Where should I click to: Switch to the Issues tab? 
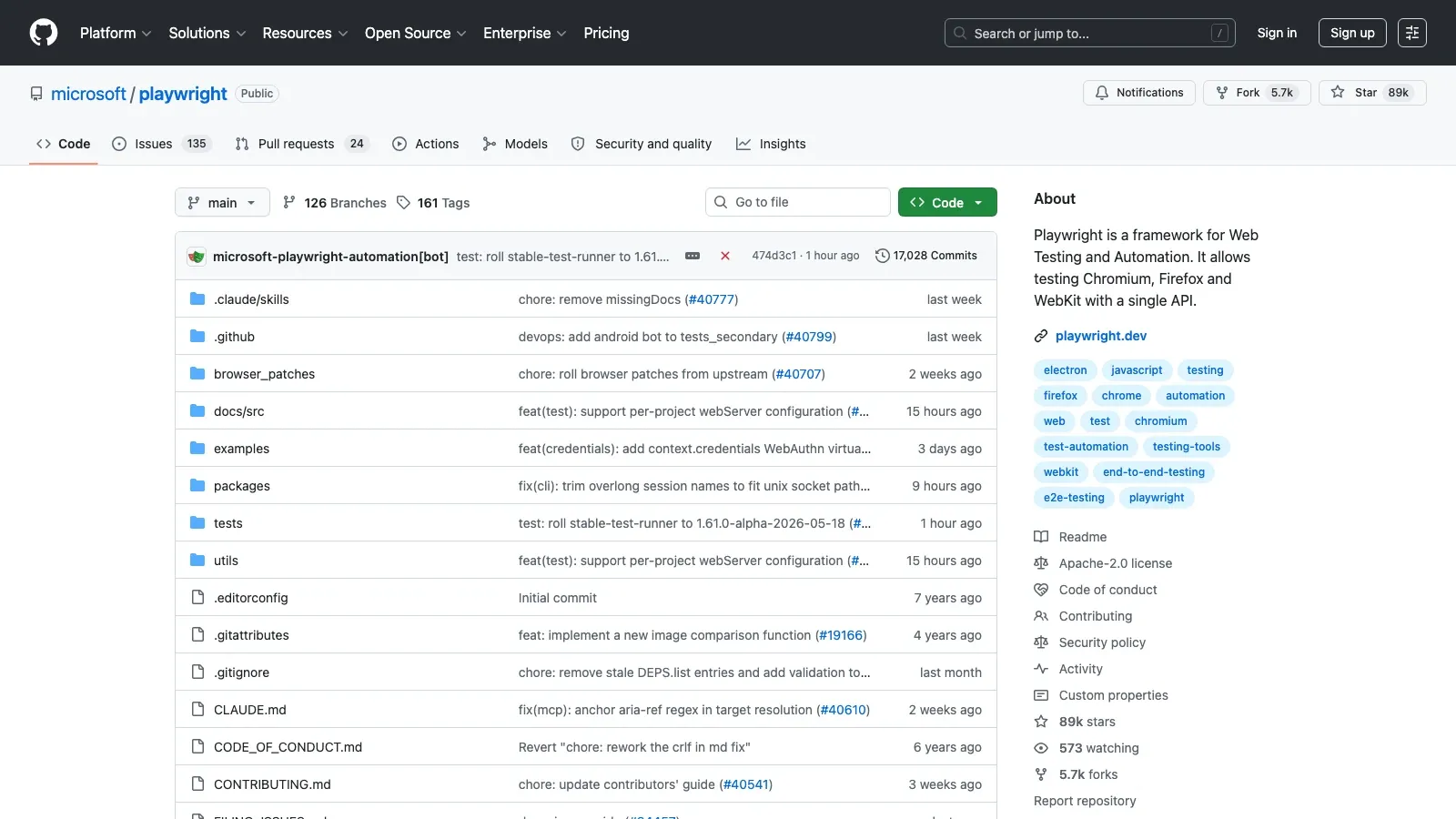[x=161, y=144]
